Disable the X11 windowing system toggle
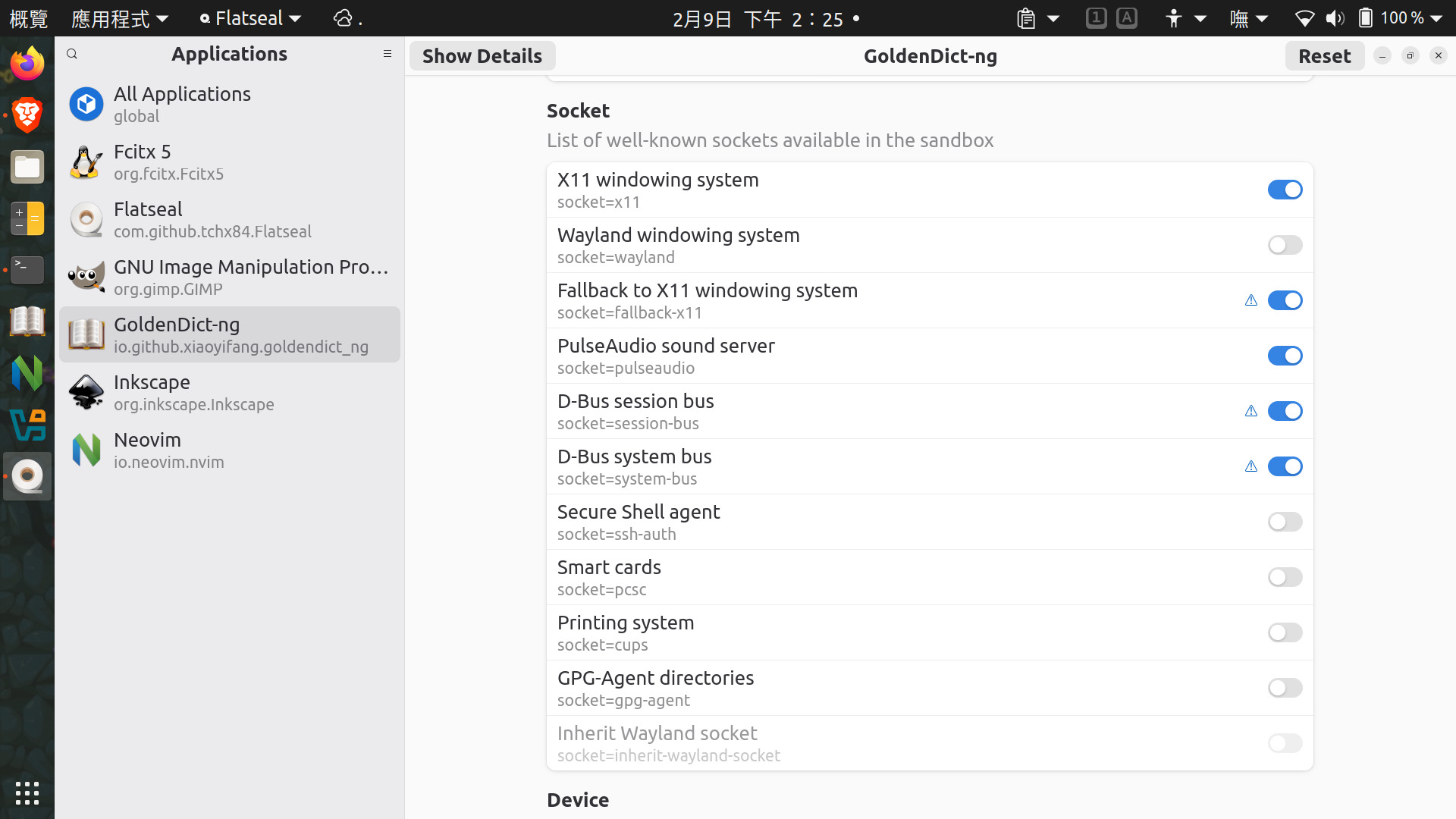This screenshot has height=819, width=1456. [x=1285, y=190]
